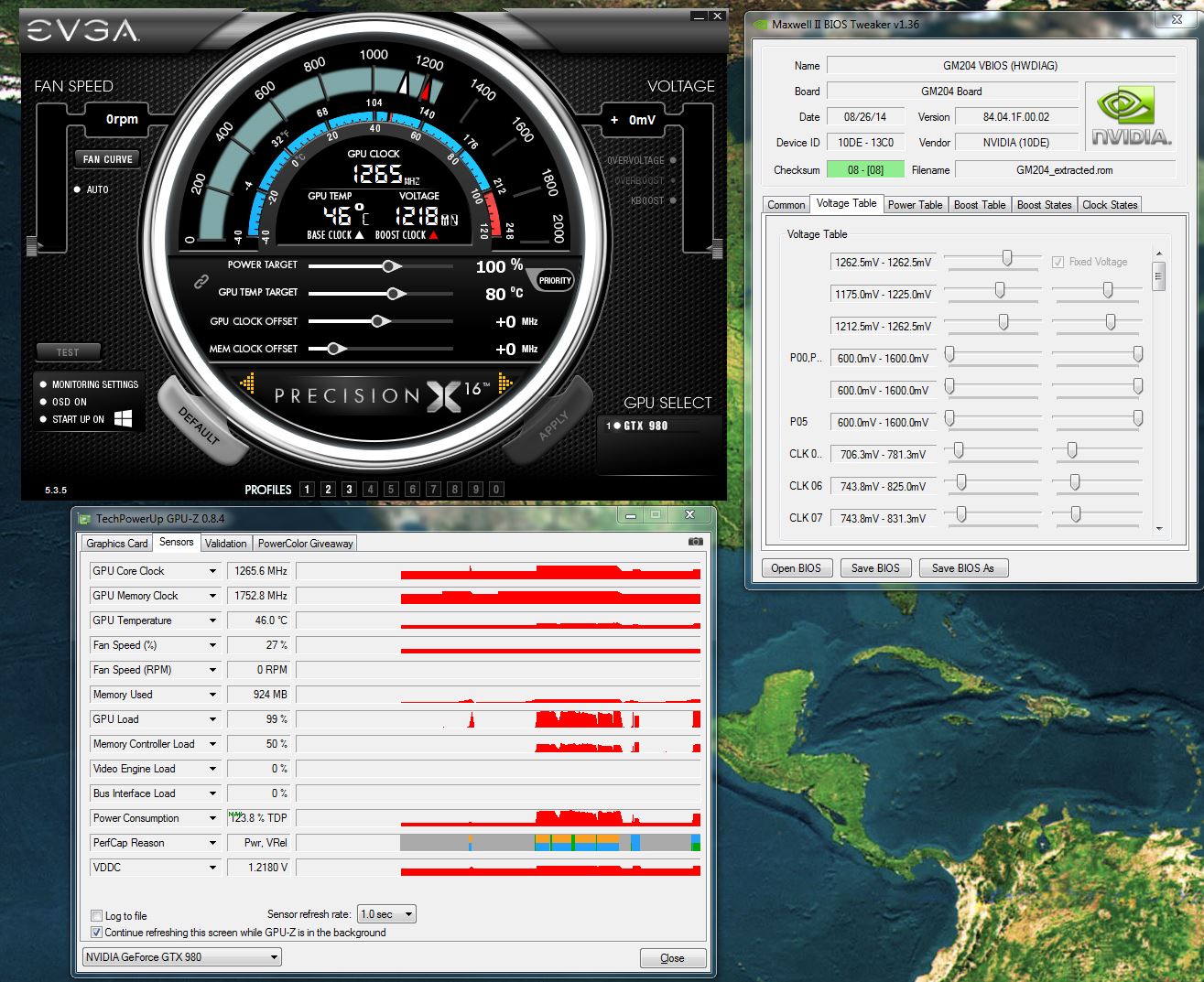Click the Save BIOS As button

[963, 568]
